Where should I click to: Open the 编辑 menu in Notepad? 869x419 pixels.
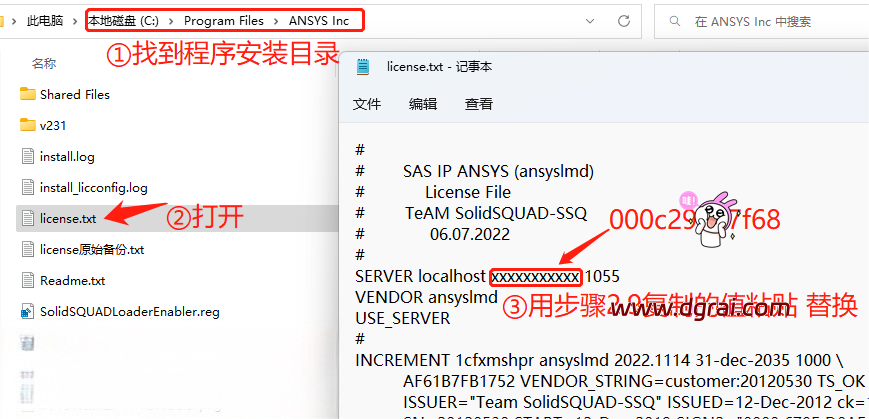[423, 103]
